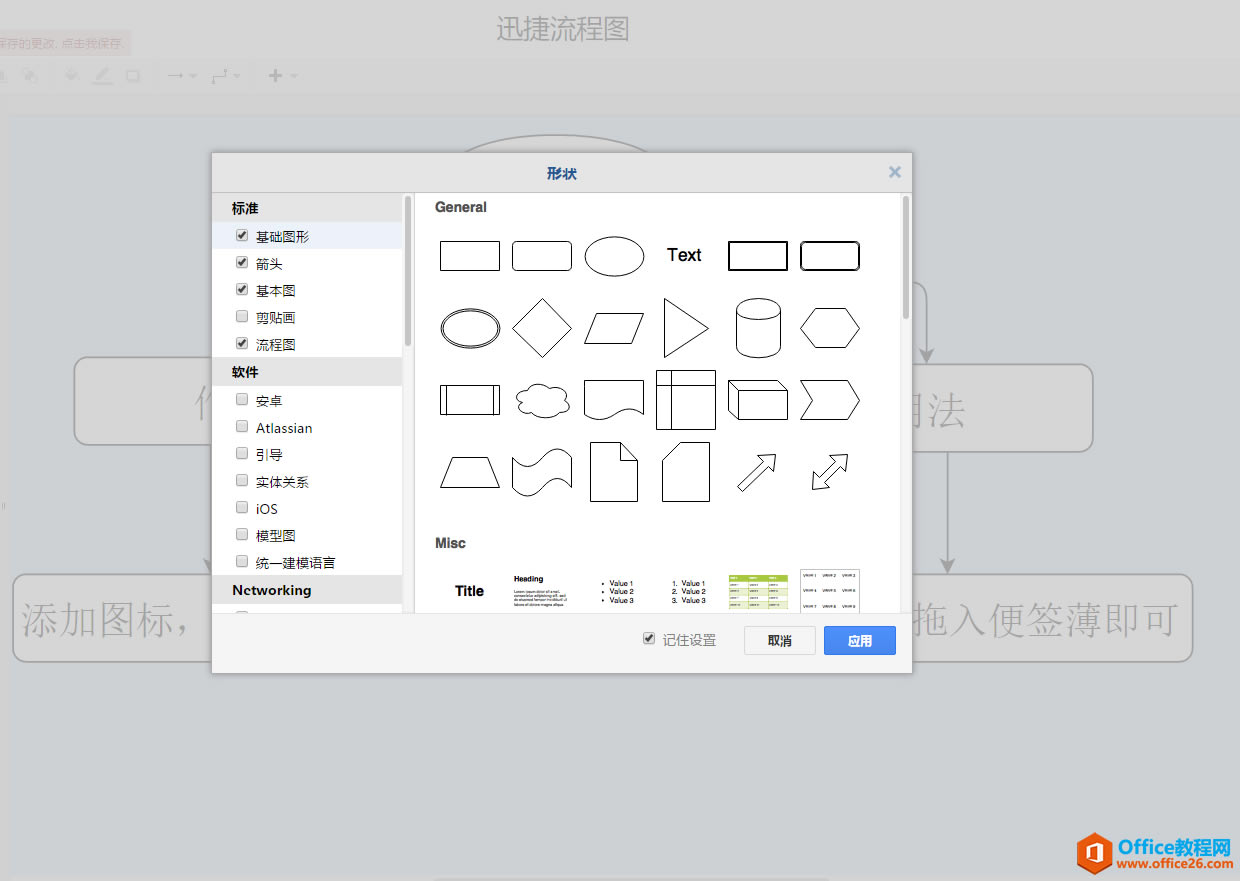Select the process shape with side bars

tap(470, 399)
